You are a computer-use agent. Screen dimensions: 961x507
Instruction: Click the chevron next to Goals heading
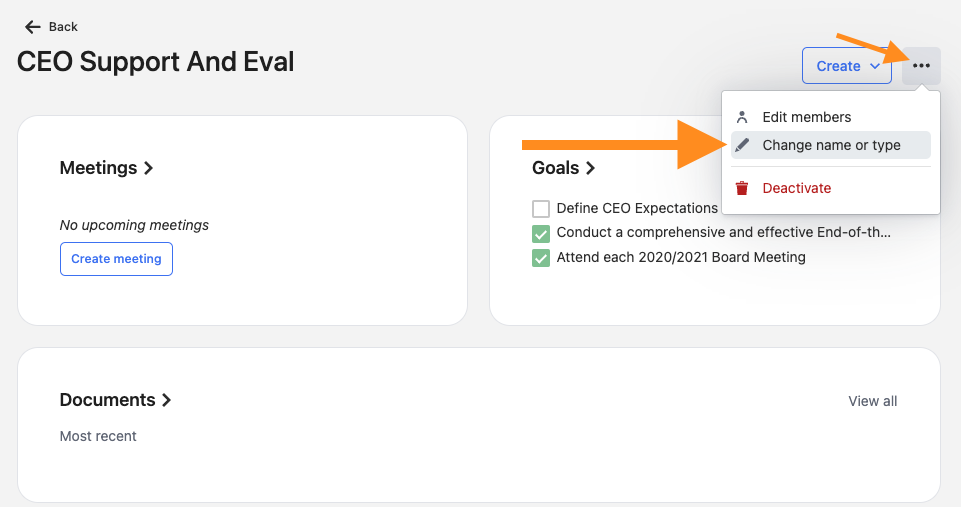click(590, 168)
